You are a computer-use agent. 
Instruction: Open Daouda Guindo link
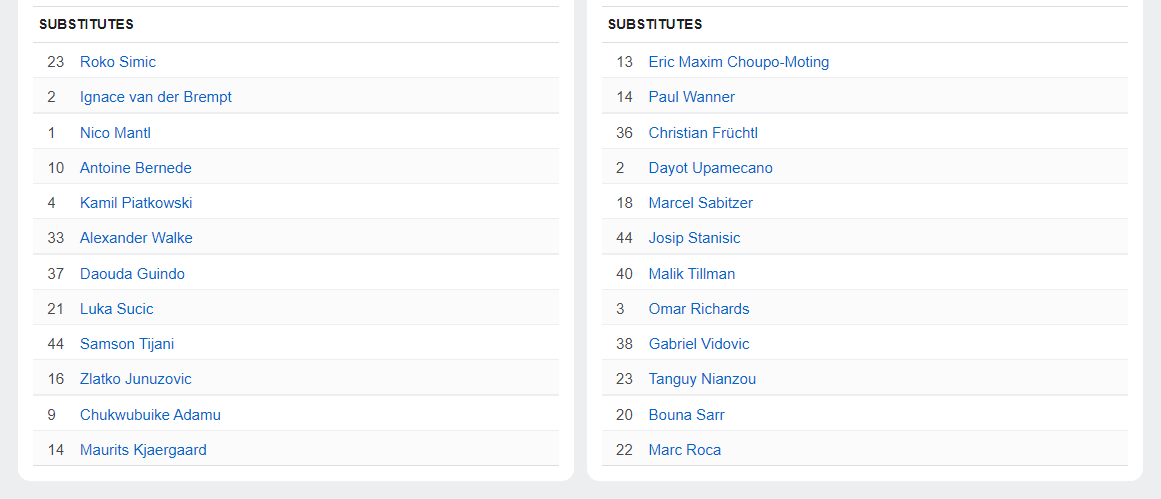[x=132, y=274]
